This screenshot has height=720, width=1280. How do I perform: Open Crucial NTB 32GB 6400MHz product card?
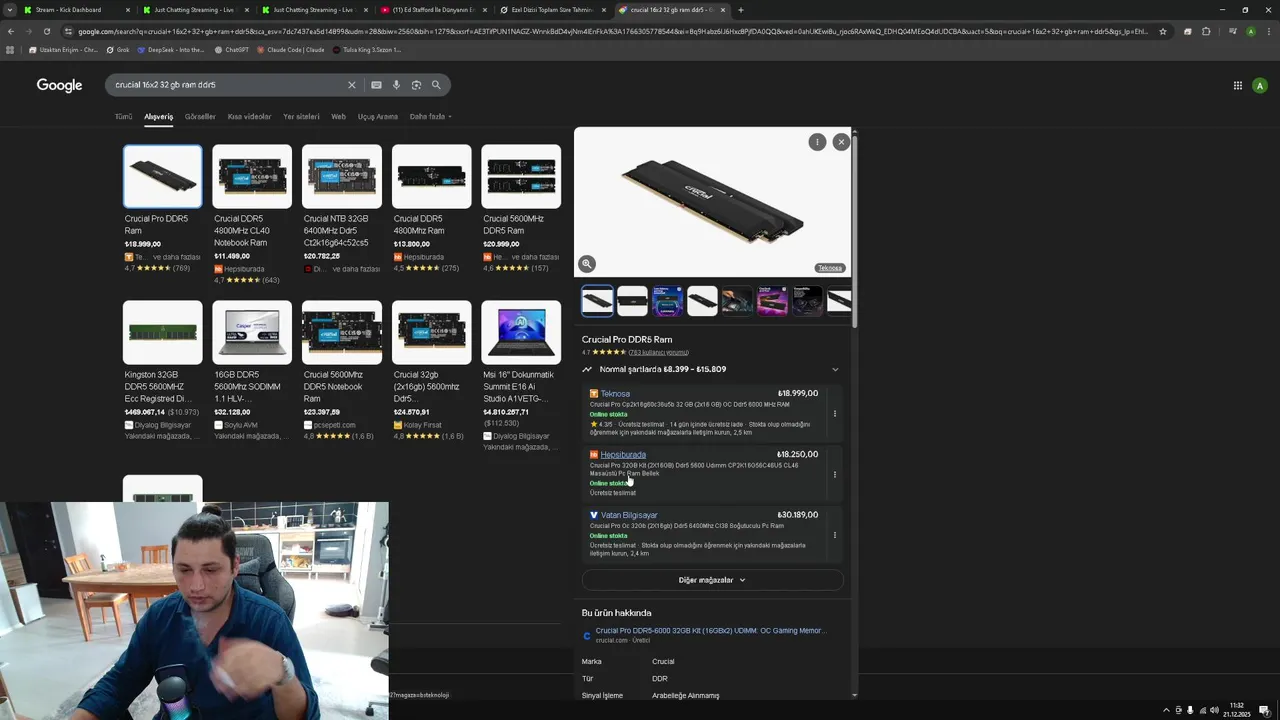tap(342, 209)
